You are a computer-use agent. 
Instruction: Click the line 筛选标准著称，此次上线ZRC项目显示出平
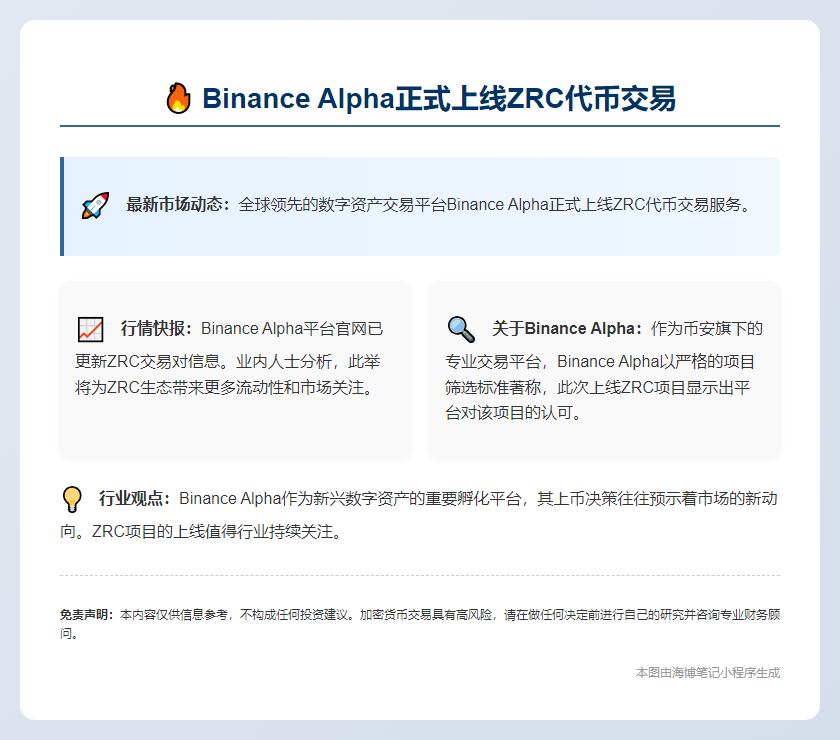597,387
